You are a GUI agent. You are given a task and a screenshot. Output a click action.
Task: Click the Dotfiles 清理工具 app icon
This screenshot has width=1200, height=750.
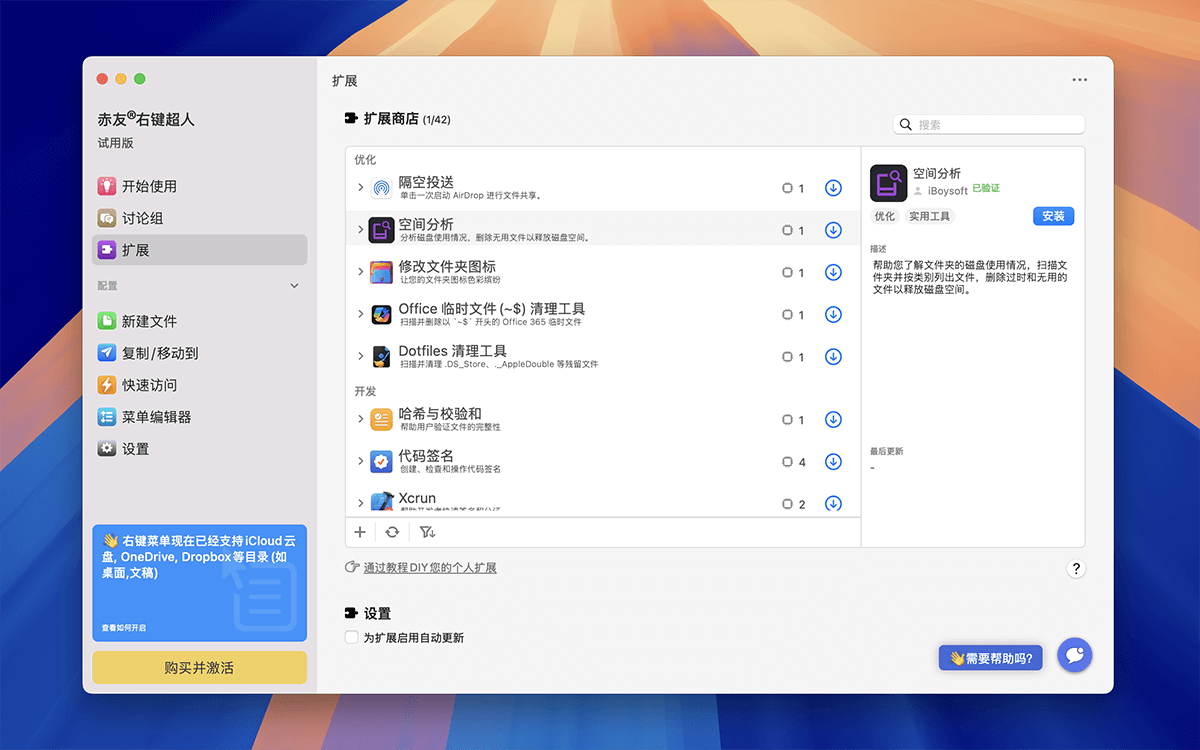[x=381, y=356]
